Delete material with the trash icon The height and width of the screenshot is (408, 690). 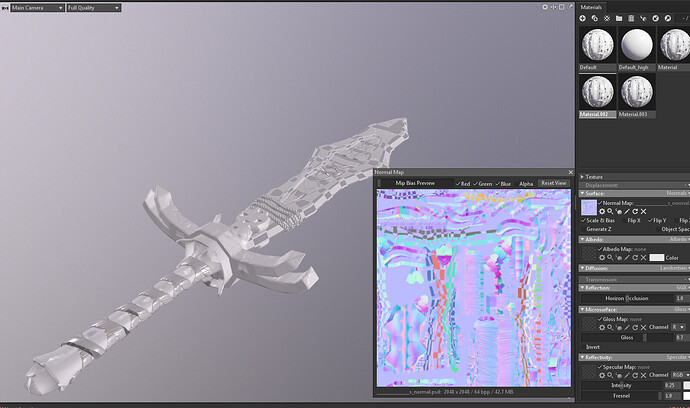pos(631,18)
